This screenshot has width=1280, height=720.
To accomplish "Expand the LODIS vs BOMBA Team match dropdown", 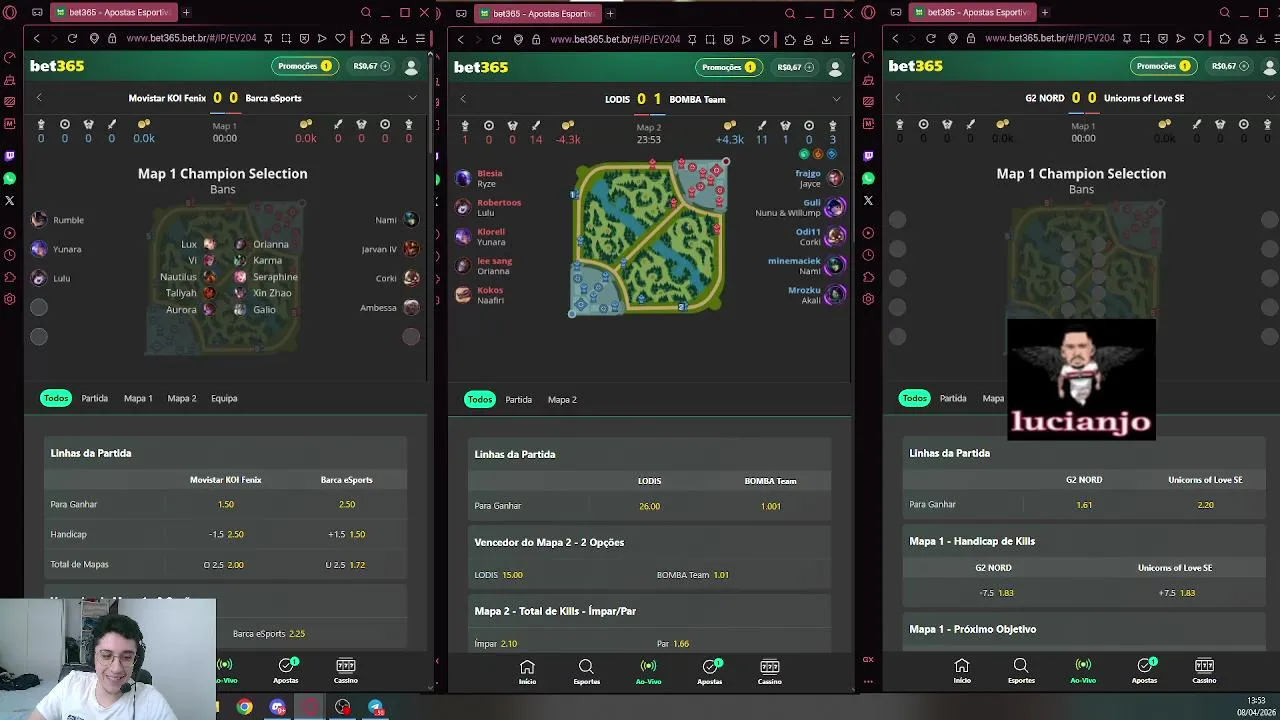I will click(836, 99).
